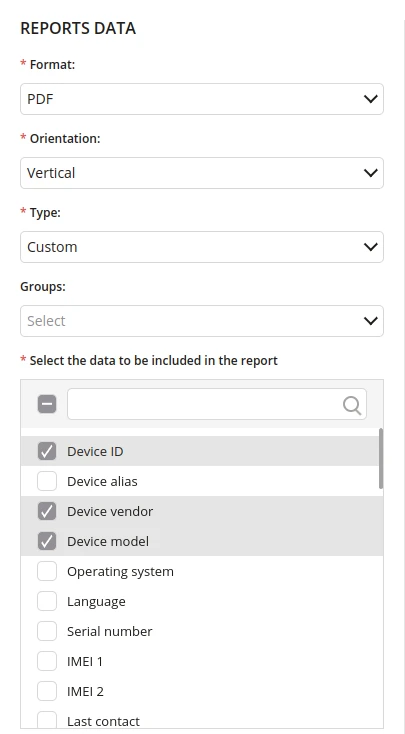This screenshot has width=405, height=734.
Task: Check the Last contact checkbox
Action: click(x=47, y=720)
